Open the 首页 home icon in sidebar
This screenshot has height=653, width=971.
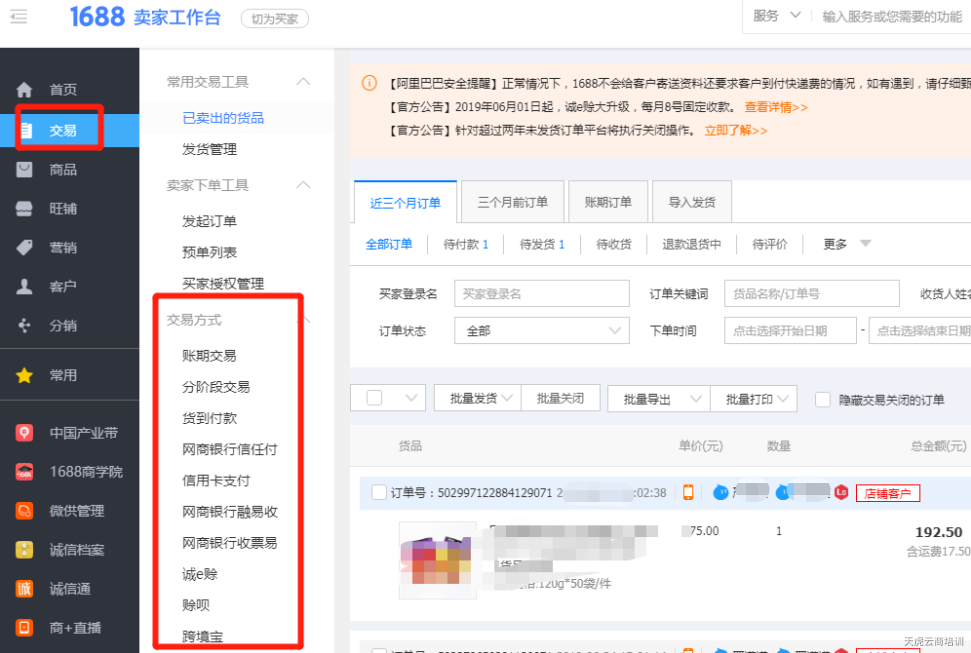[24, 90]
